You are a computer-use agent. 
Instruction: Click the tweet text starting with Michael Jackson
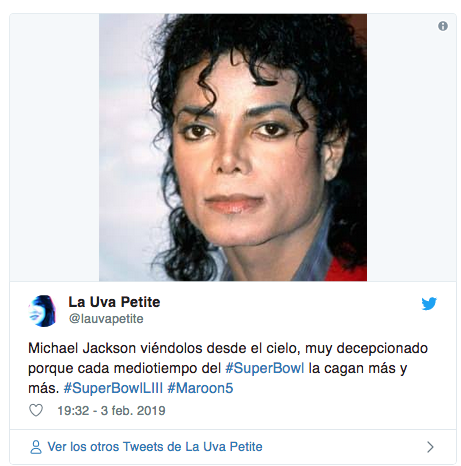coord(228,368)
